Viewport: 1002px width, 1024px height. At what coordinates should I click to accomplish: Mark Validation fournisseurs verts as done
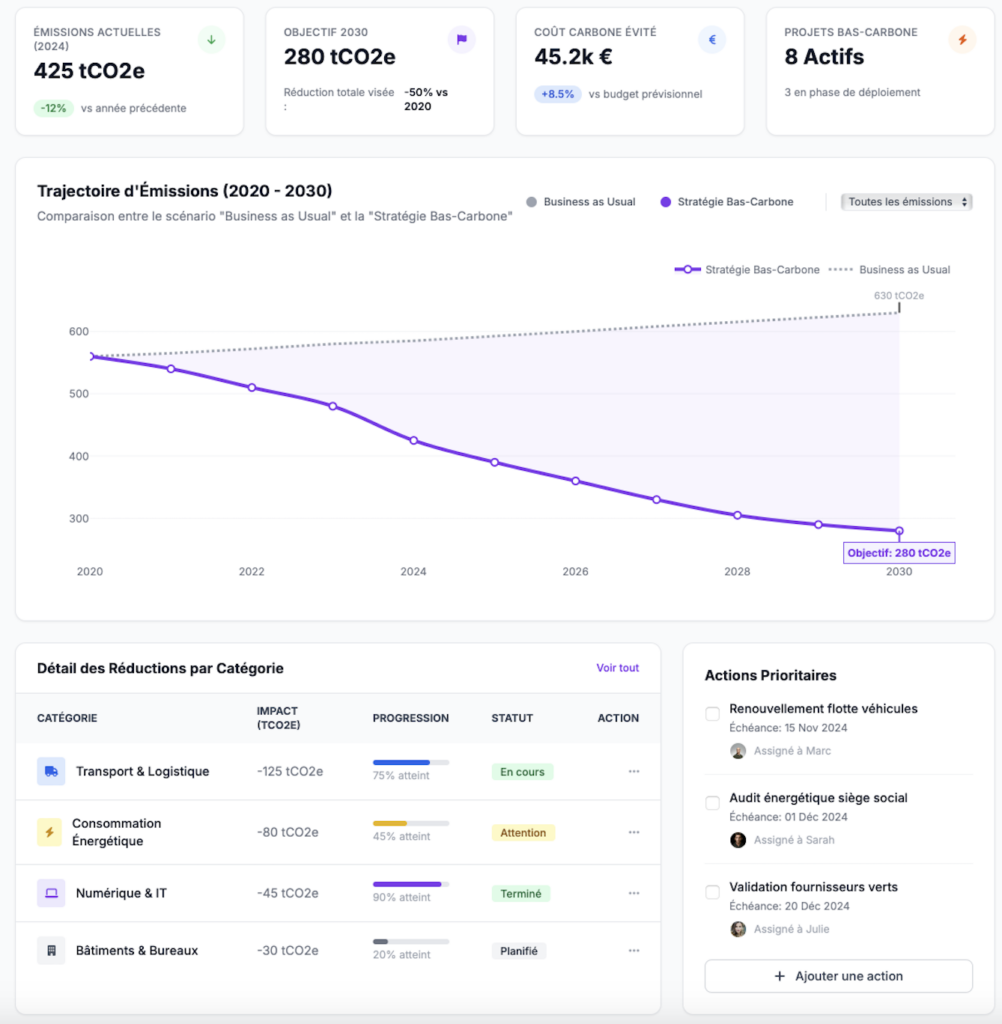tap(713, 892)
